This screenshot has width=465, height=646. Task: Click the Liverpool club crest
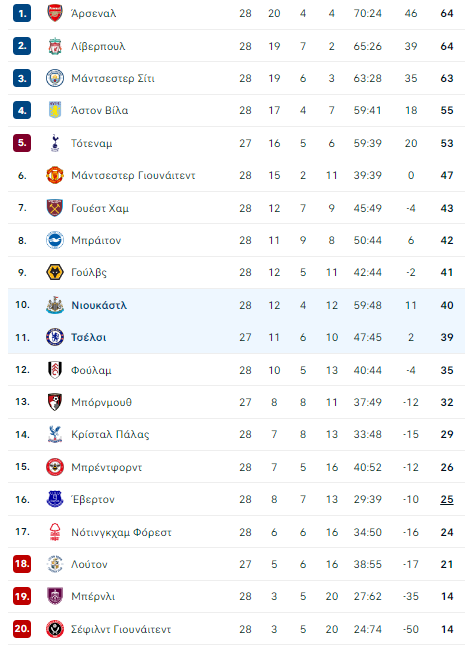[x=55, y=46]
